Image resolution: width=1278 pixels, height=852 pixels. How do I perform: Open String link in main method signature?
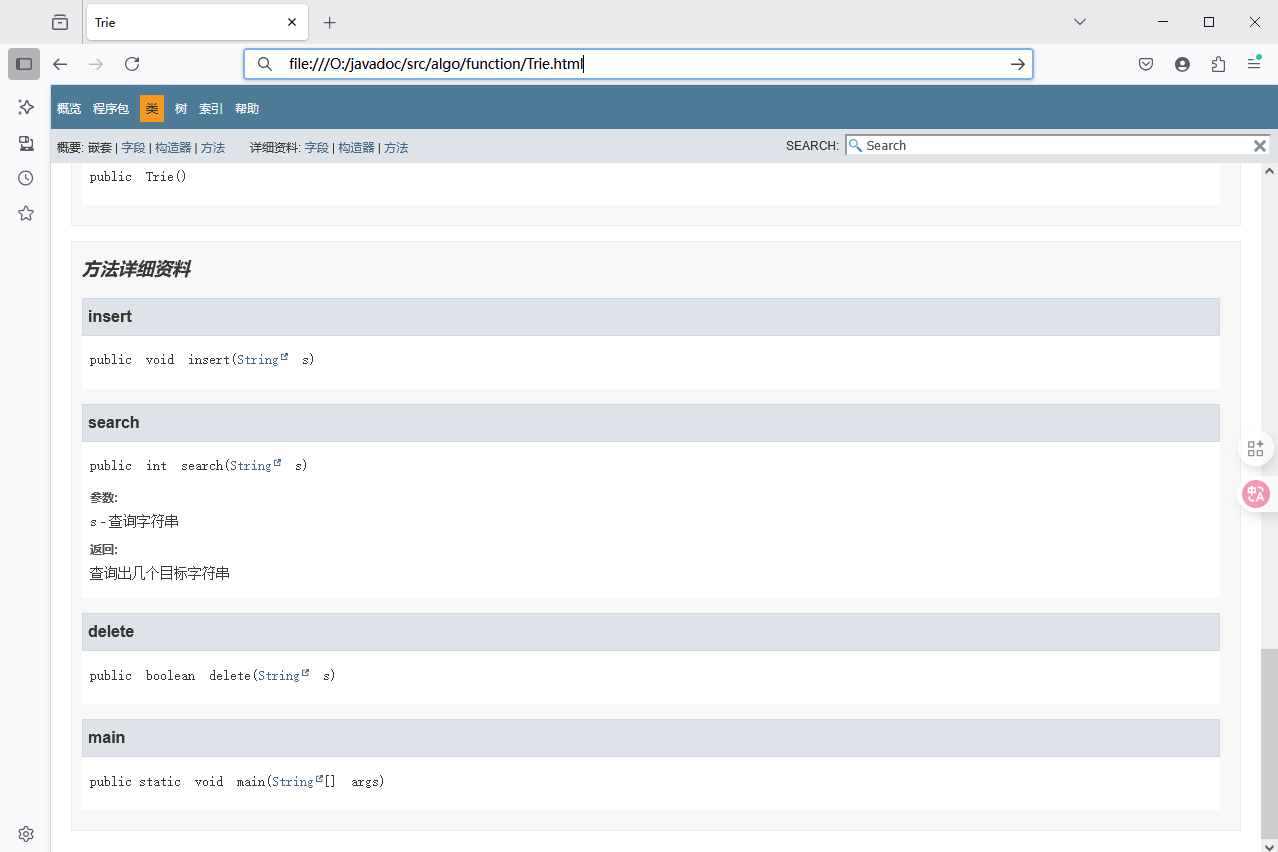tap(297, 781)
